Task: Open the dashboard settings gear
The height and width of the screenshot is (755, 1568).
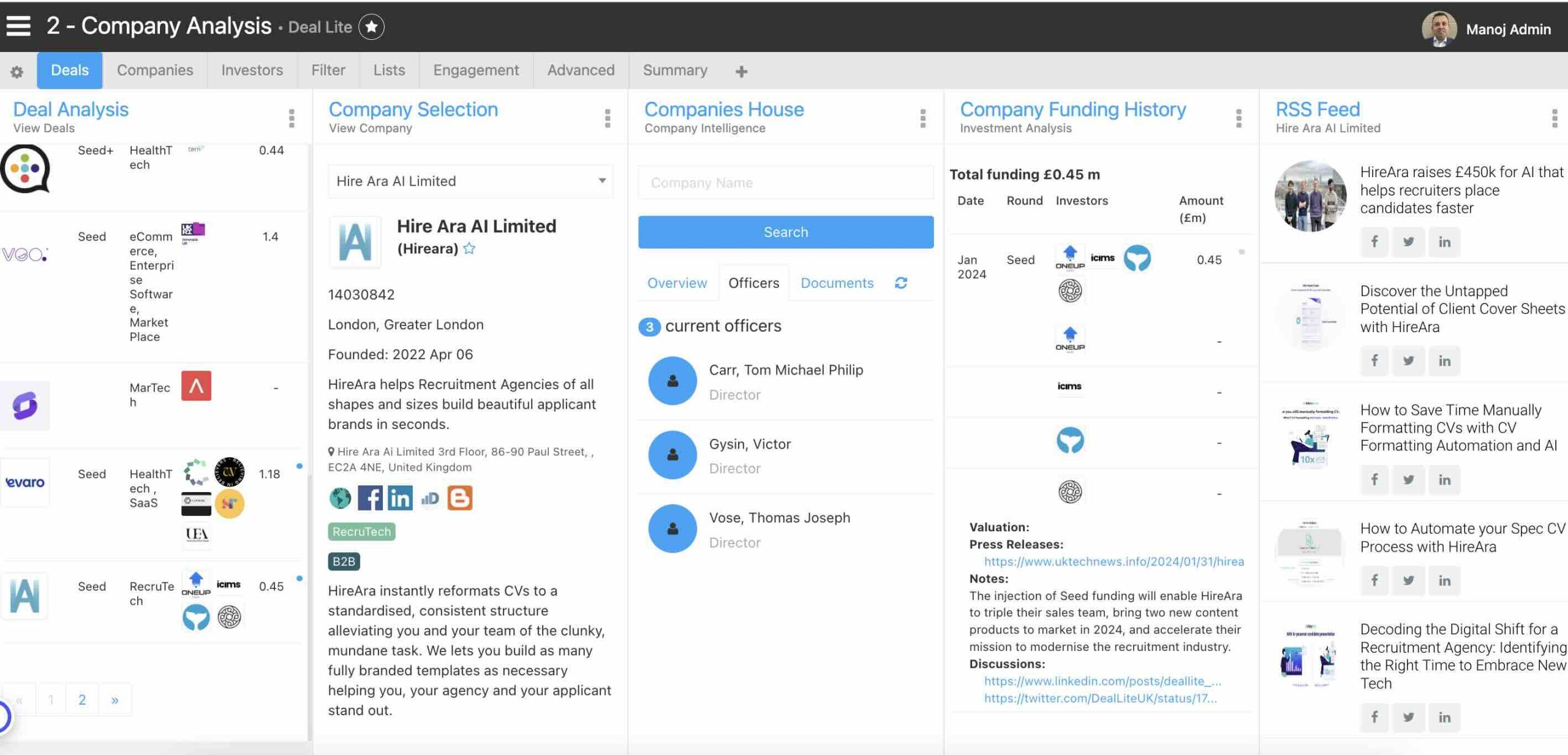Action: tap(17, 72)
